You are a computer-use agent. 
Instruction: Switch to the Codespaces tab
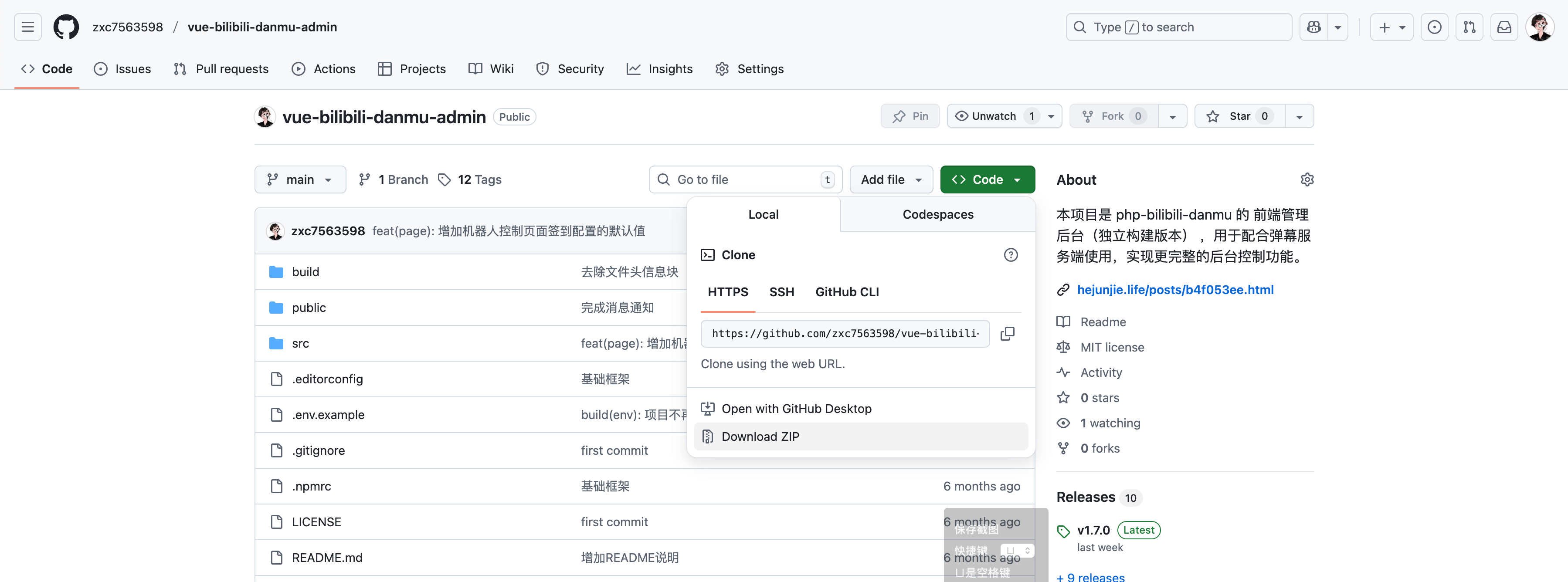click(x=937, y=214)
